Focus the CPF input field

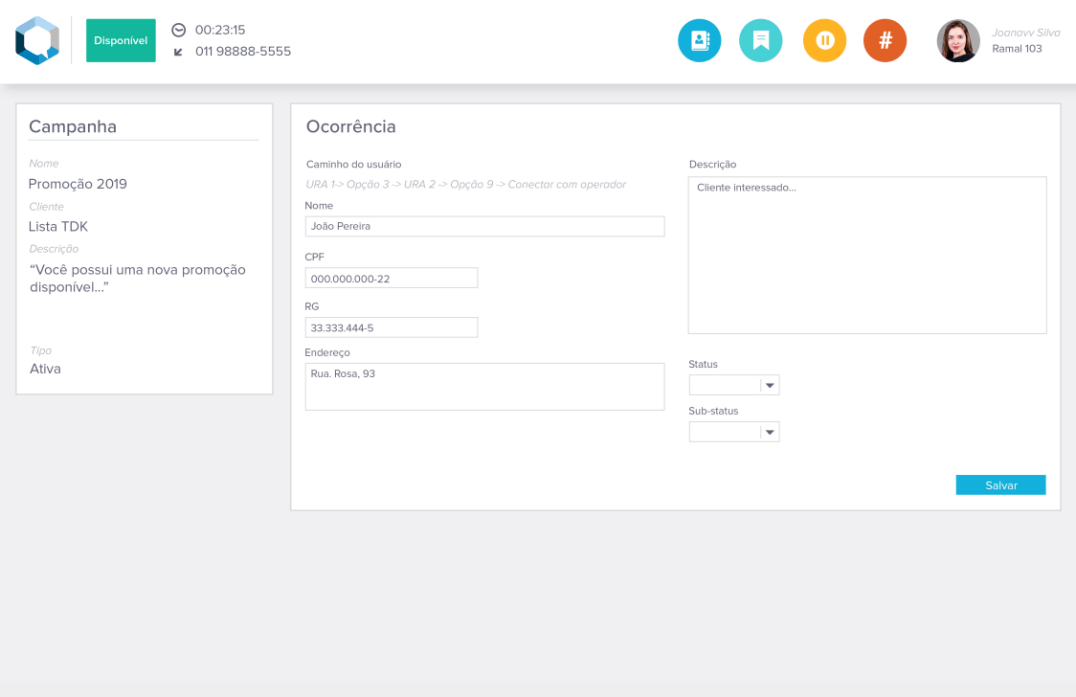(391, 278)
